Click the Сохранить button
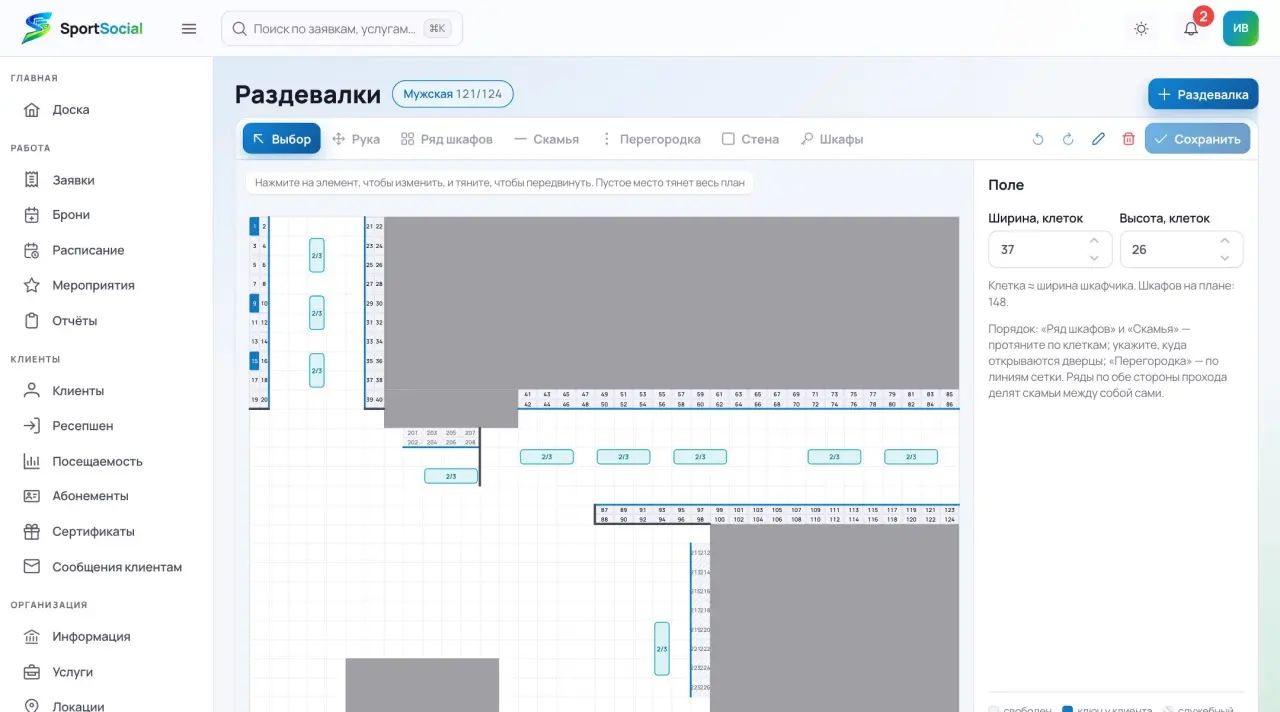Screen dimensions: 1280x712 click(1197, 139)
